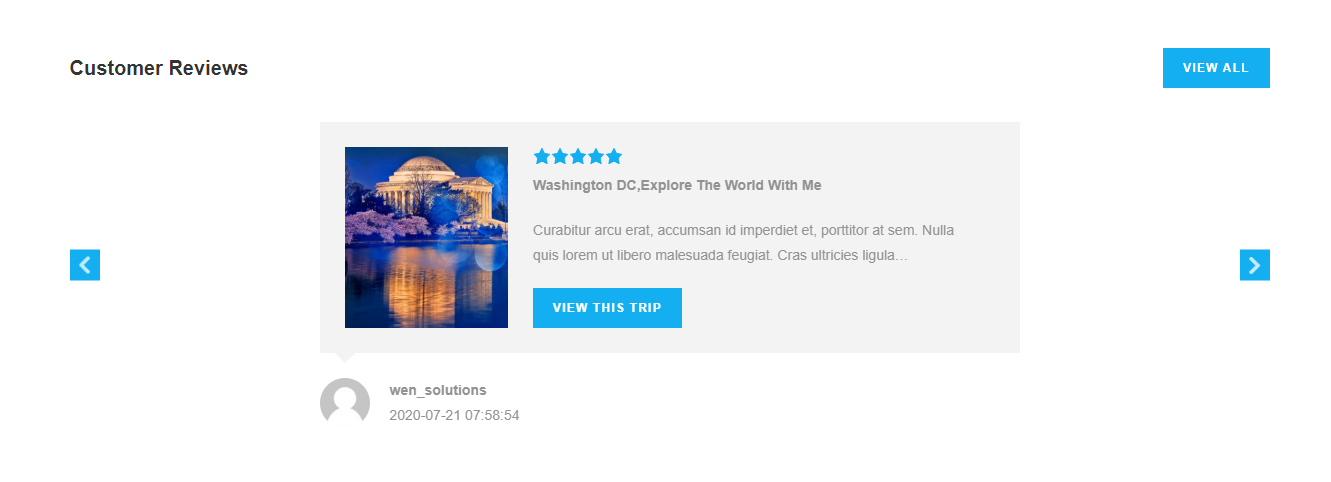
Task: Click the second rating star
Action: [x=560, y=157]
